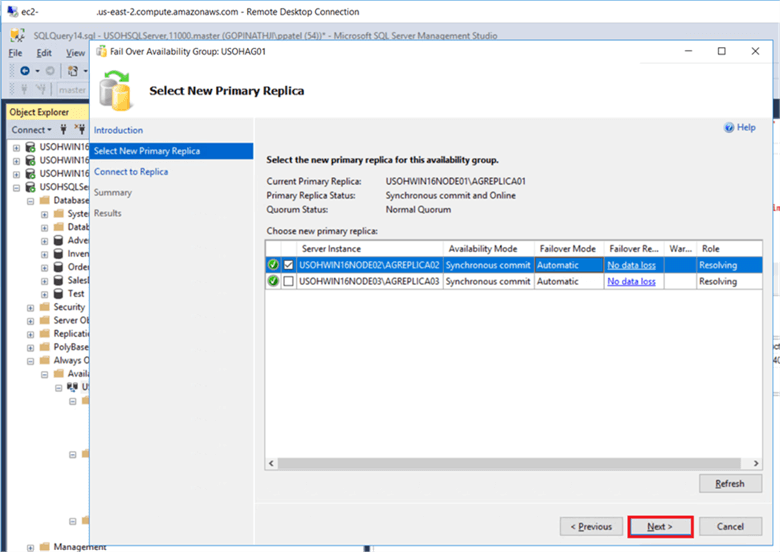Open dropdown arrow next to Navigate Backward

click(x=37, y=71)
